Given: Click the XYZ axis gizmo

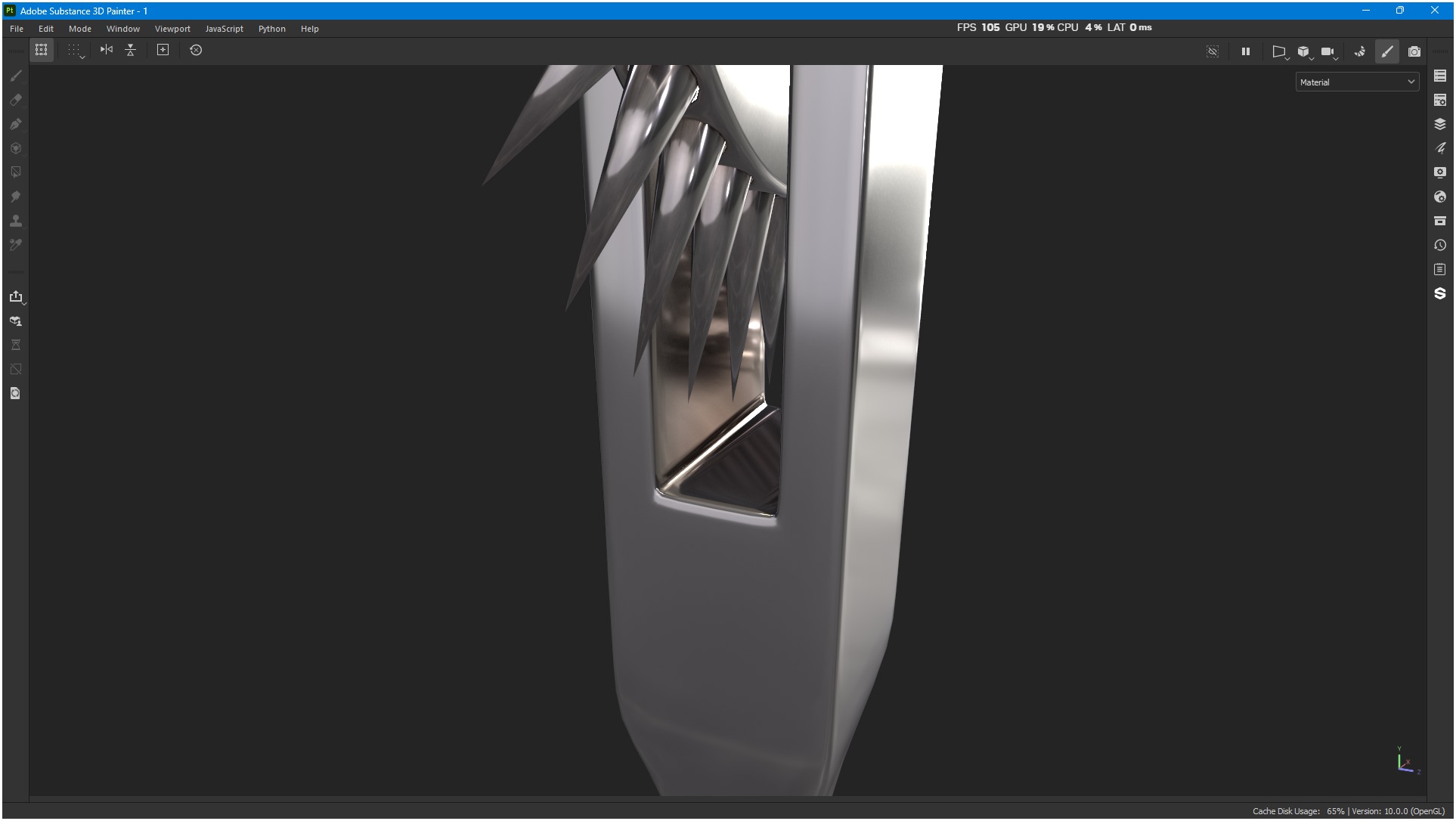Looking at the screenshot, I should click(x=1406, y=761).
